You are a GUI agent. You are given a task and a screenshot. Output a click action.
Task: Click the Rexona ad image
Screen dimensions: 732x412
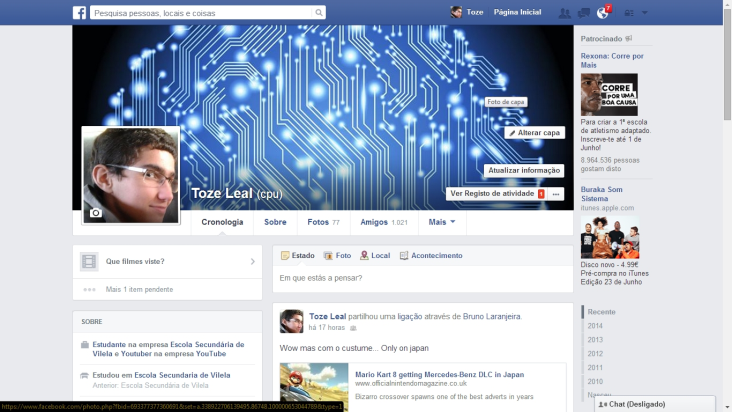coord(609,94)
